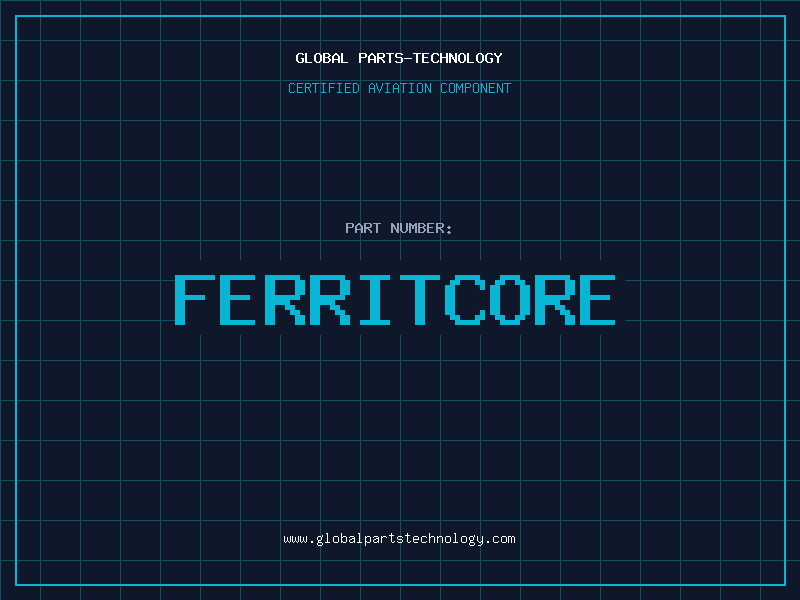800x600 pixels.
Task: Click the letter T in FERRITCORE
Action: click(x=418, y=299)
